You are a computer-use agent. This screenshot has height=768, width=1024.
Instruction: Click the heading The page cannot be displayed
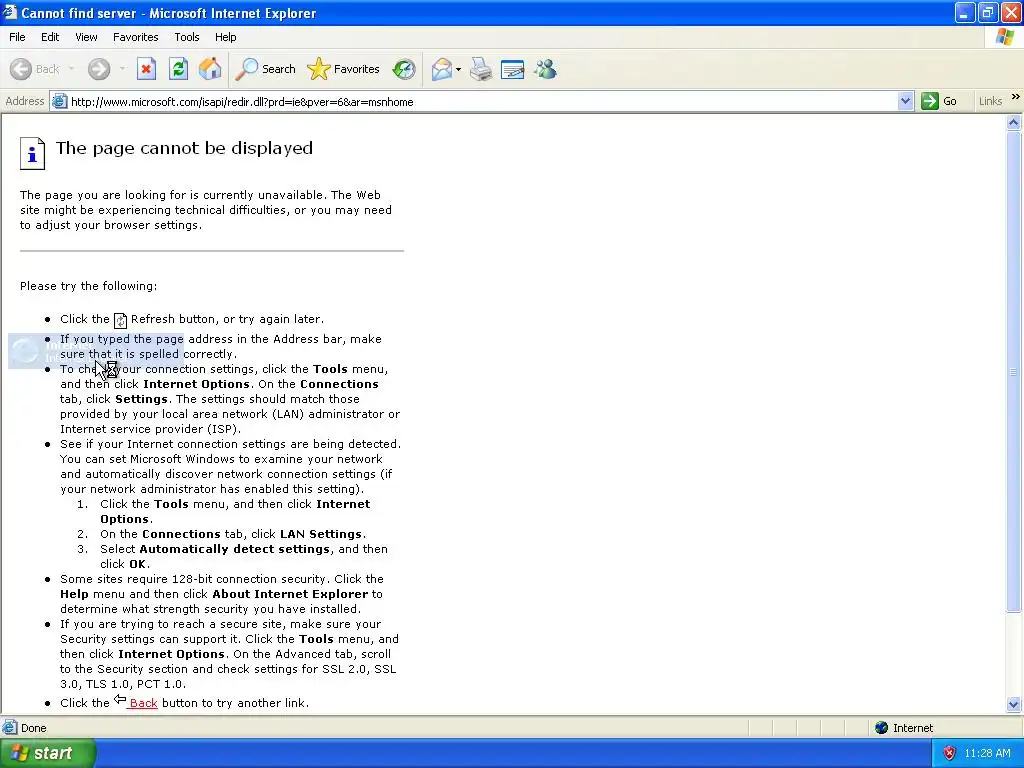point(184,148)
